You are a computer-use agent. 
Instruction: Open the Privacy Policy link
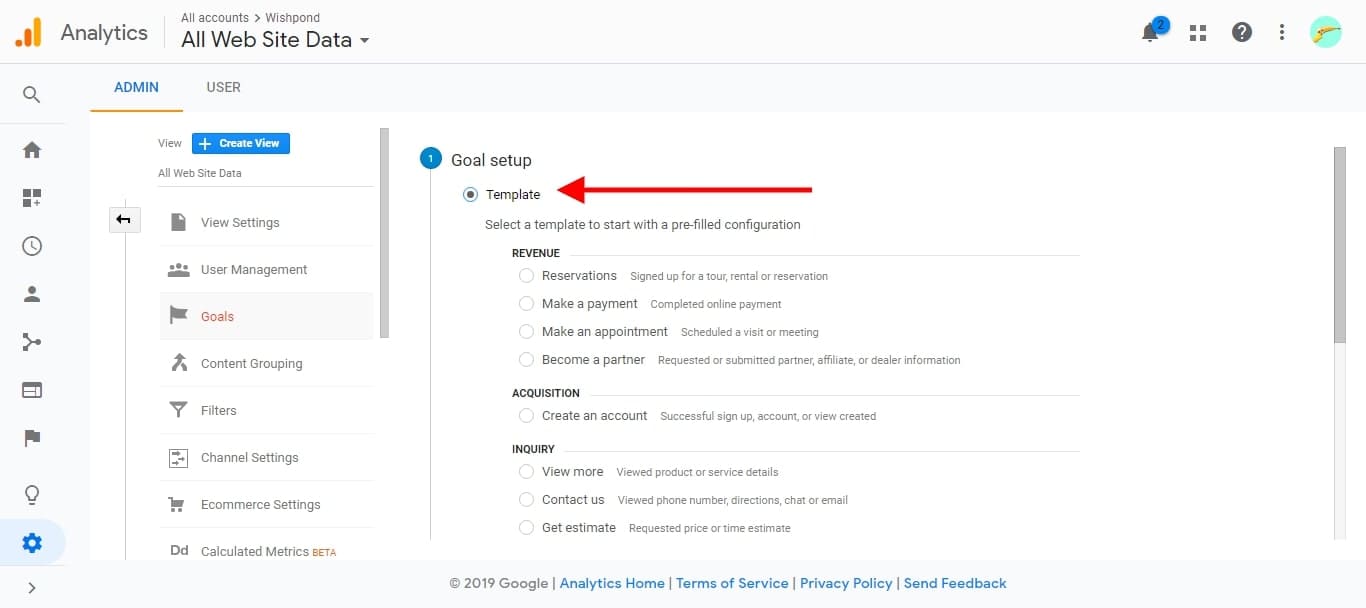(x=846, y=583)
